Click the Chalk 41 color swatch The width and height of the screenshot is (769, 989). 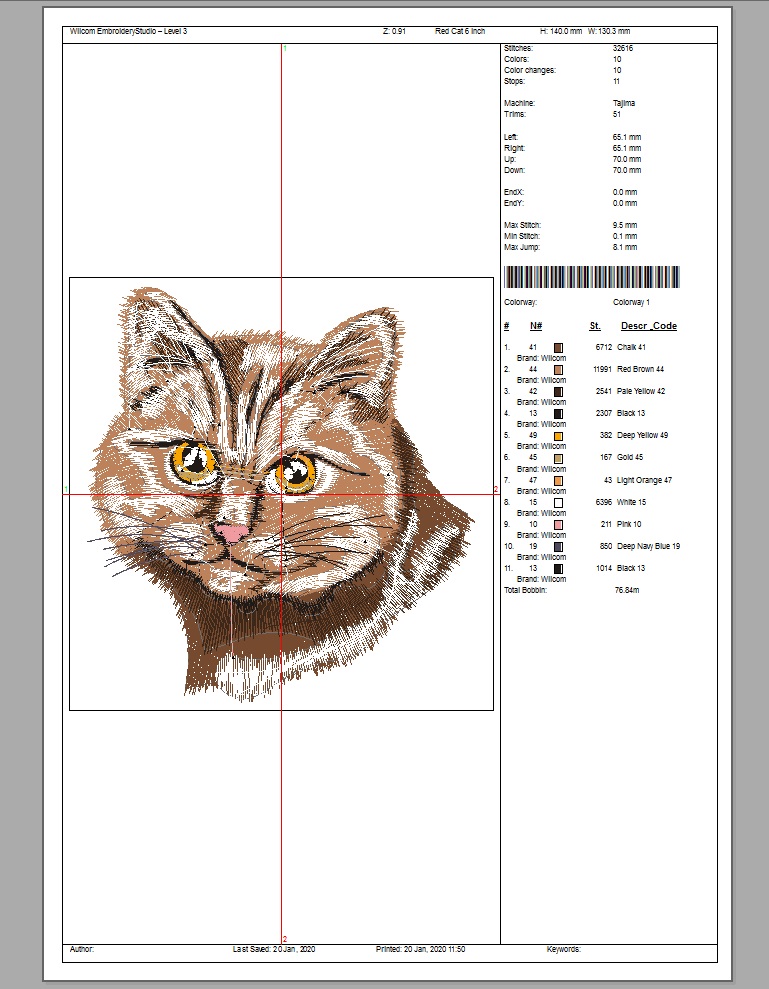(x=558, y=347)
